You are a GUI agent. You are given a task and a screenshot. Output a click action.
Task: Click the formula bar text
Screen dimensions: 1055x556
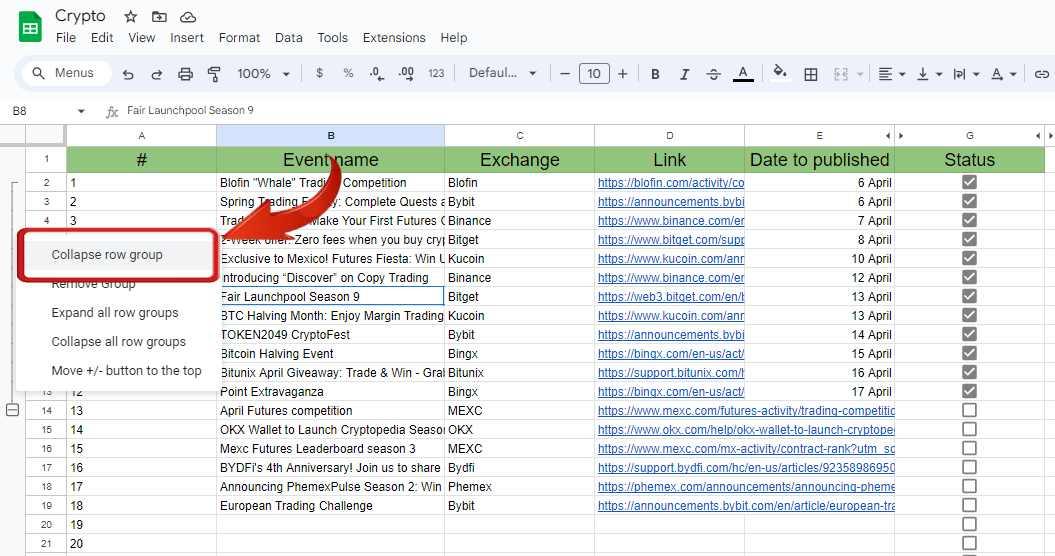pyautogui.click(x=190, y=110)
